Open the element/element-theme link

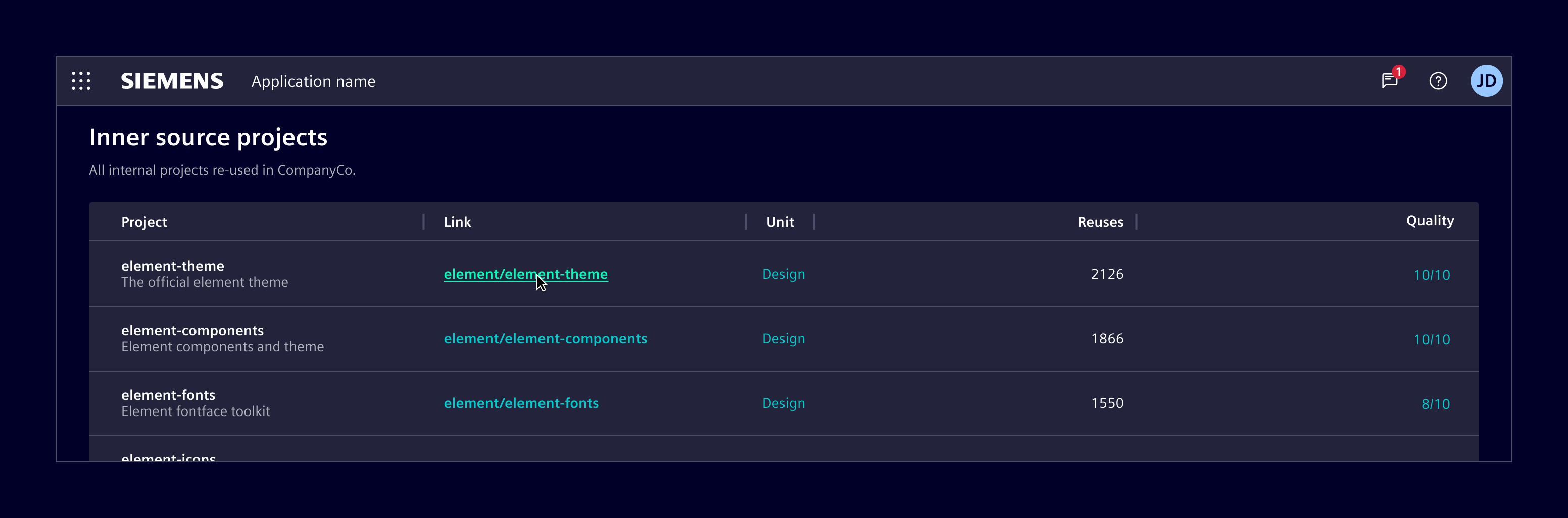point(526,274)
